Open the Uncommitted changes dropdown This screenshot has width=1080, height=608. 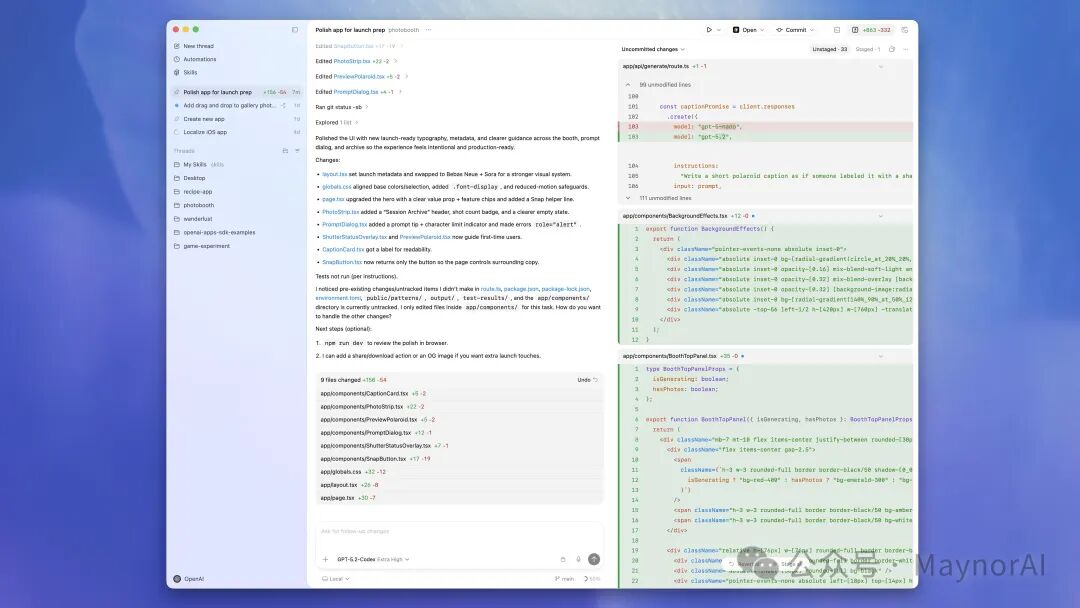coord(651,47)
